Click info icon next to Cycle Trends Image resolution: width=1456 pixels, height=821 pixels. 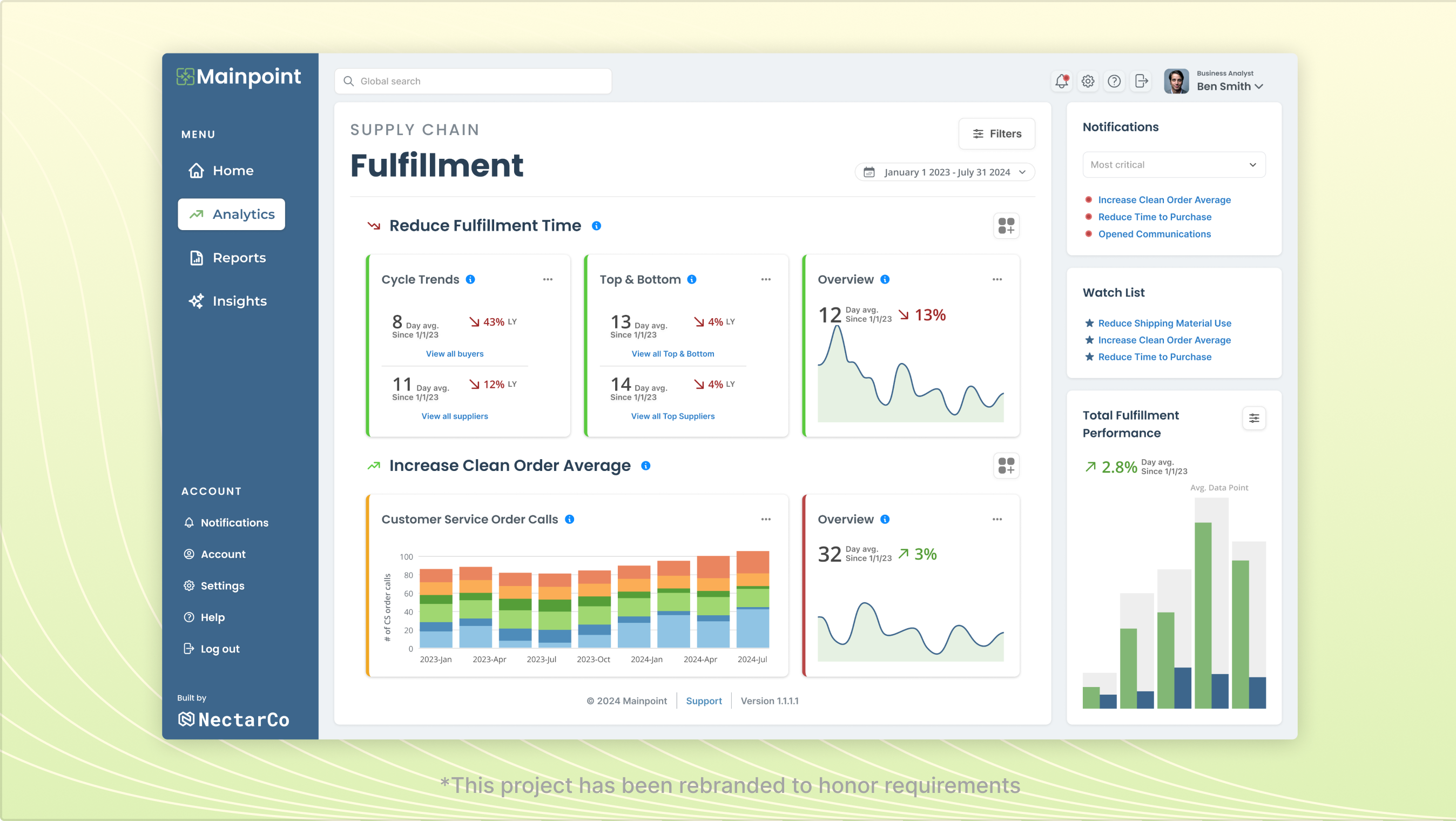470,279
